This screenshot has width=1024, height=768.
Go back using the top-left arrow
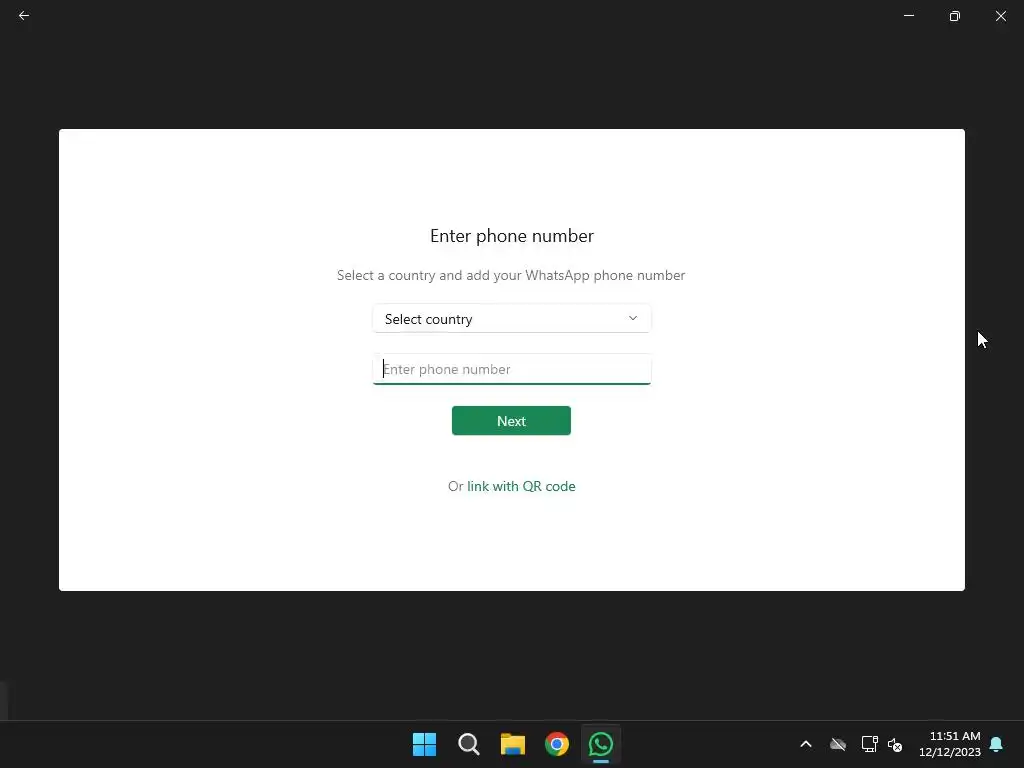[x=24, y=16]
